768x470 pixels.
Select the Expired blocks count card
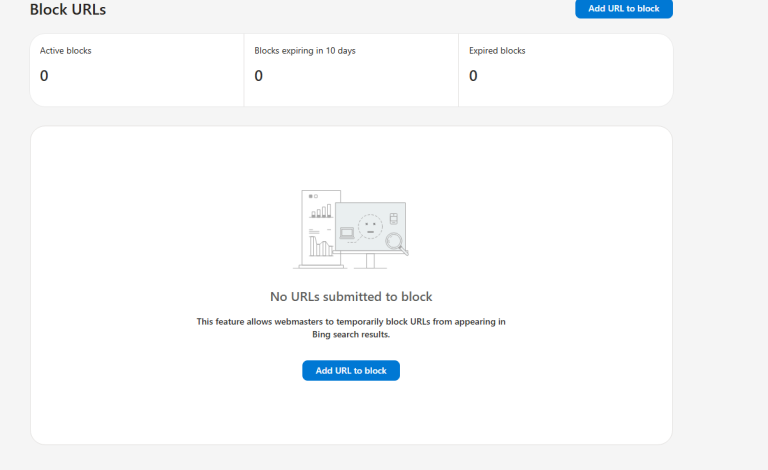(566, 70)
